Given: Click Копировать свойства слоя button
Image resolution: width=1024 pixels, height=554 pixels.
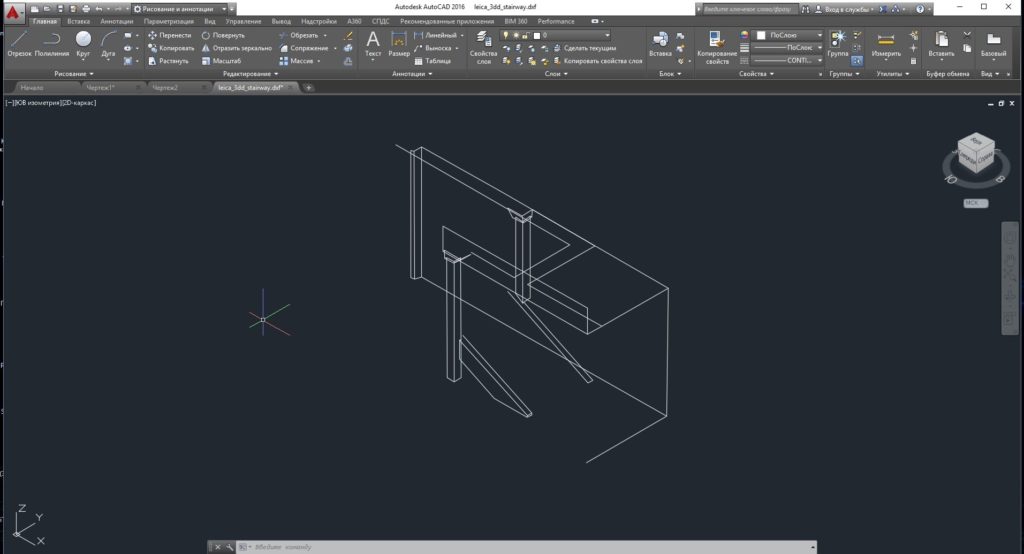Looking at the screenshot, I should pyautogui.click(x=598, y=61).
